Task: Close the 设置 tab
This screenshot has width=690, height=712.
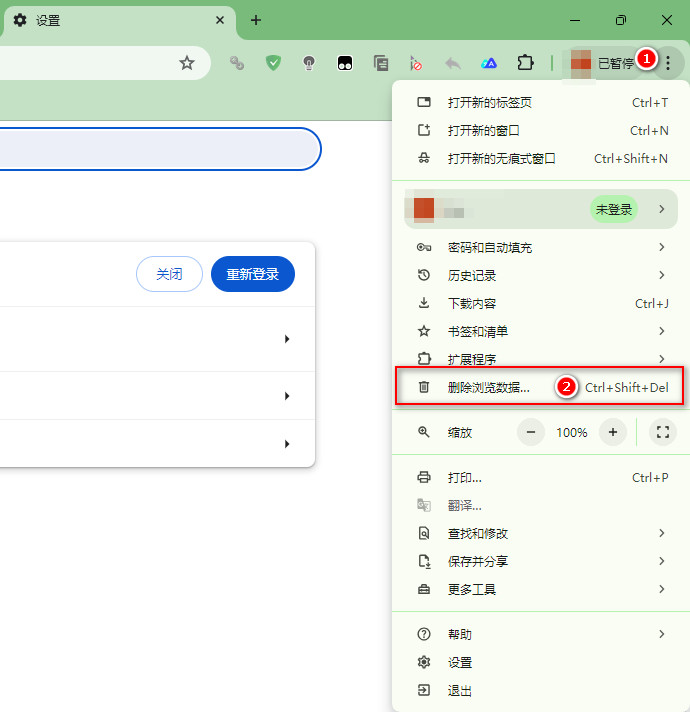Action: (x=220, y=20)
